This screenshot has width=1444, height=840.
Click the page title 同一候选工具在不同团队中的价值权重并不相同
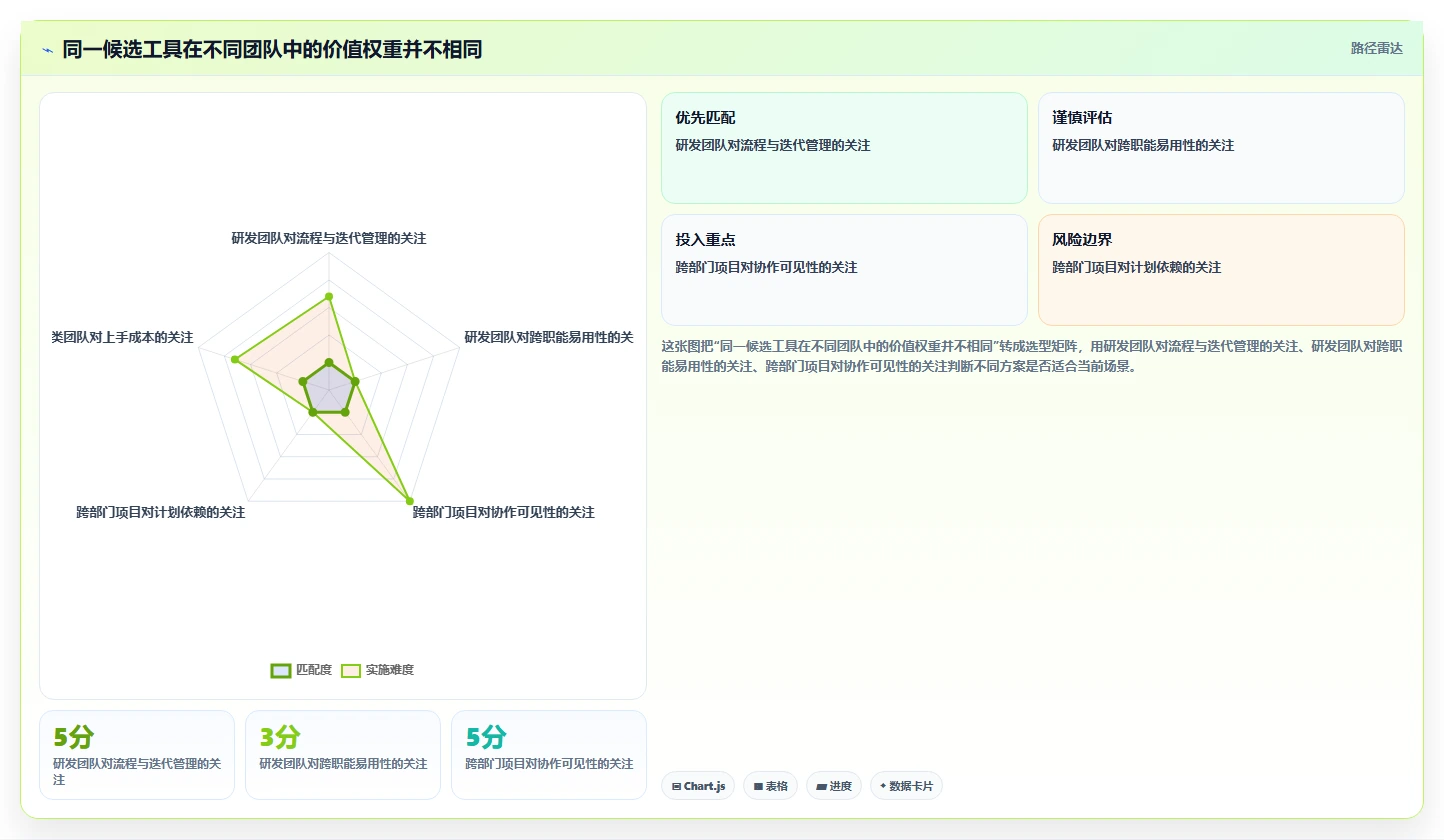click(x=272, y=49)
